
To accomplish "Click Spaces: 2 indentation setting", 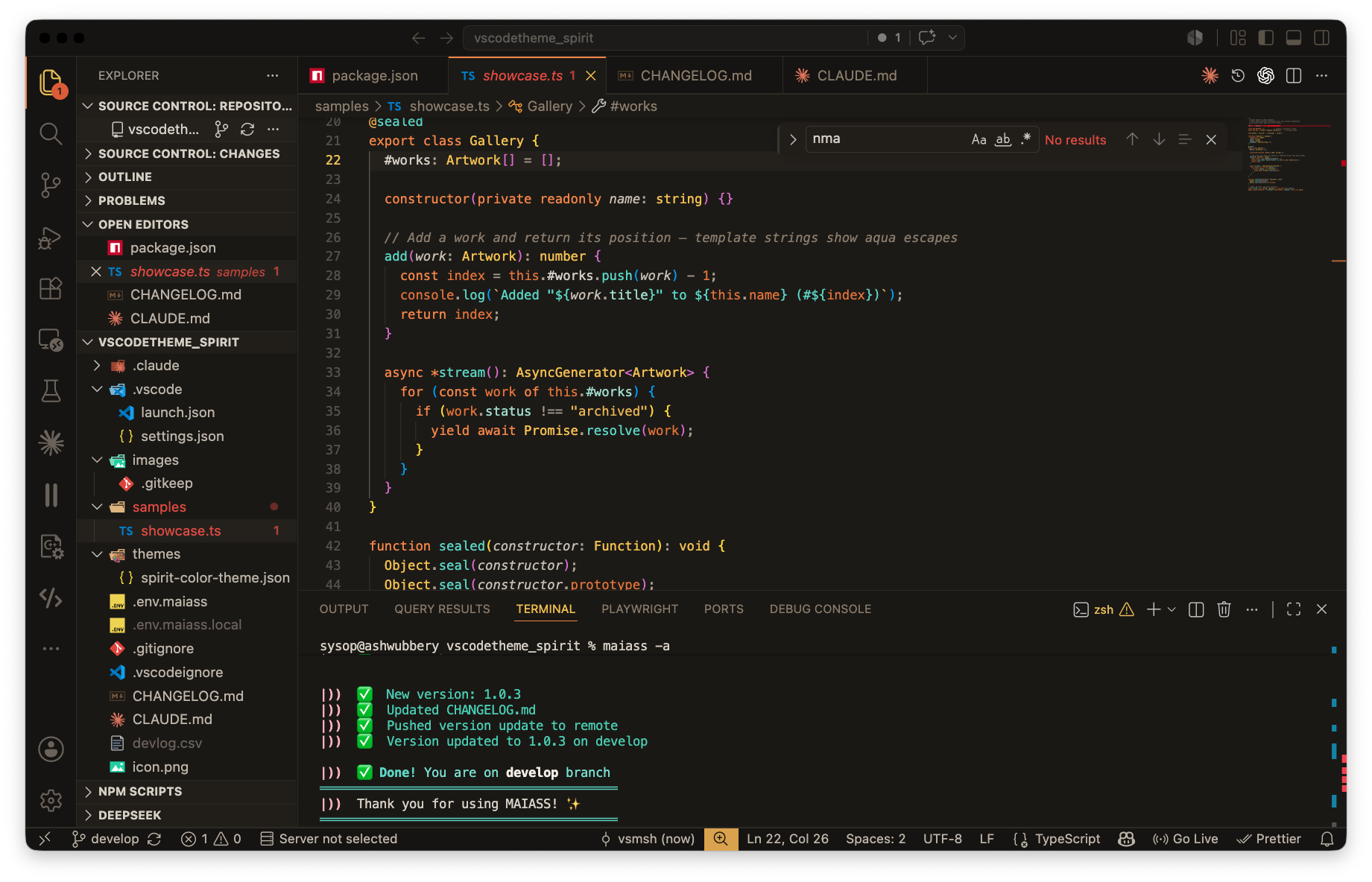I will click(x=876, y=839).
